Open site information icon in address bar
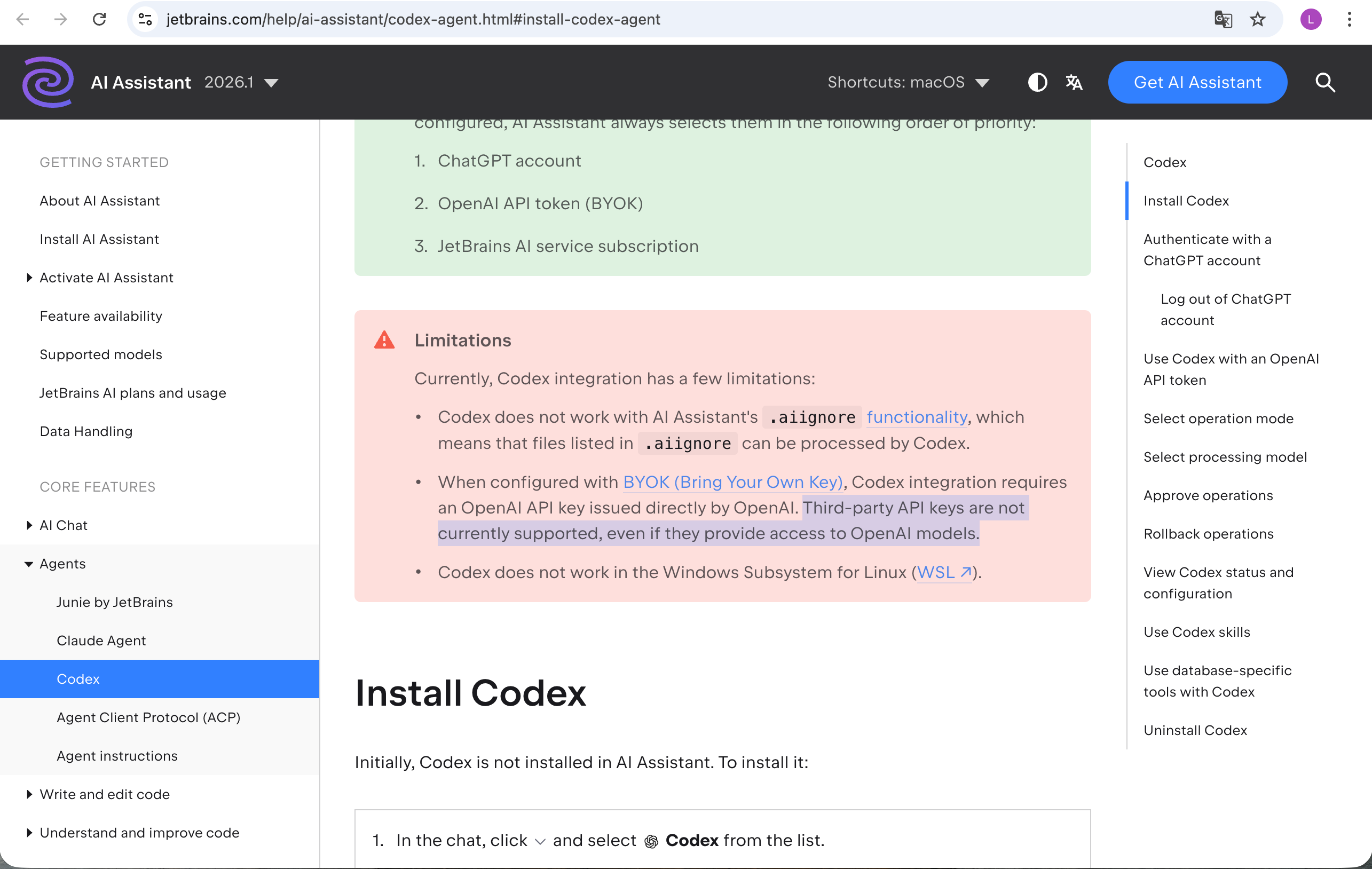The width and height of the screenshot is (1372, 869). point(145,19)
